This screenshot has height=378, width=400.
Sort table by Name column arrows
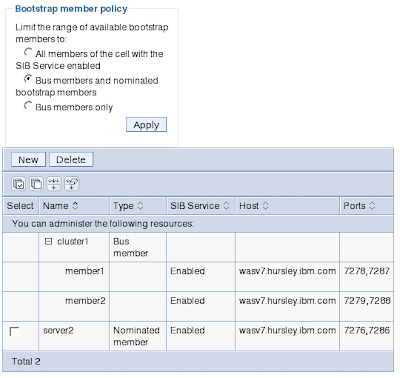pyautogui.click(x=75, y=206)
